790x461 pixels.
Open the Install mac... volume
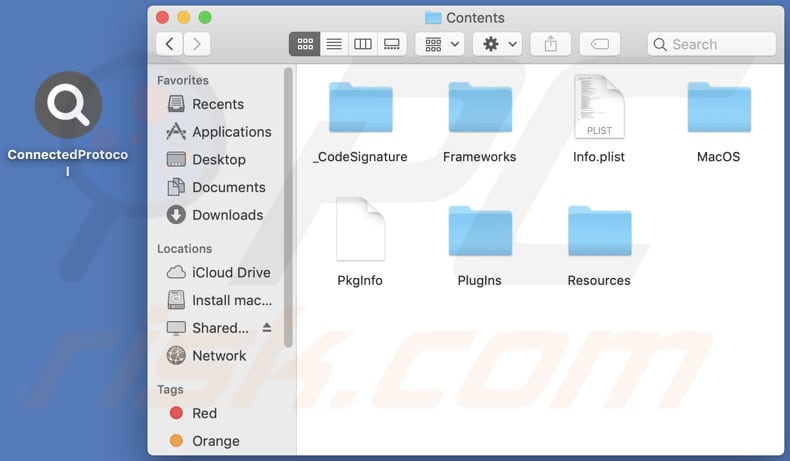click(218, 300)
